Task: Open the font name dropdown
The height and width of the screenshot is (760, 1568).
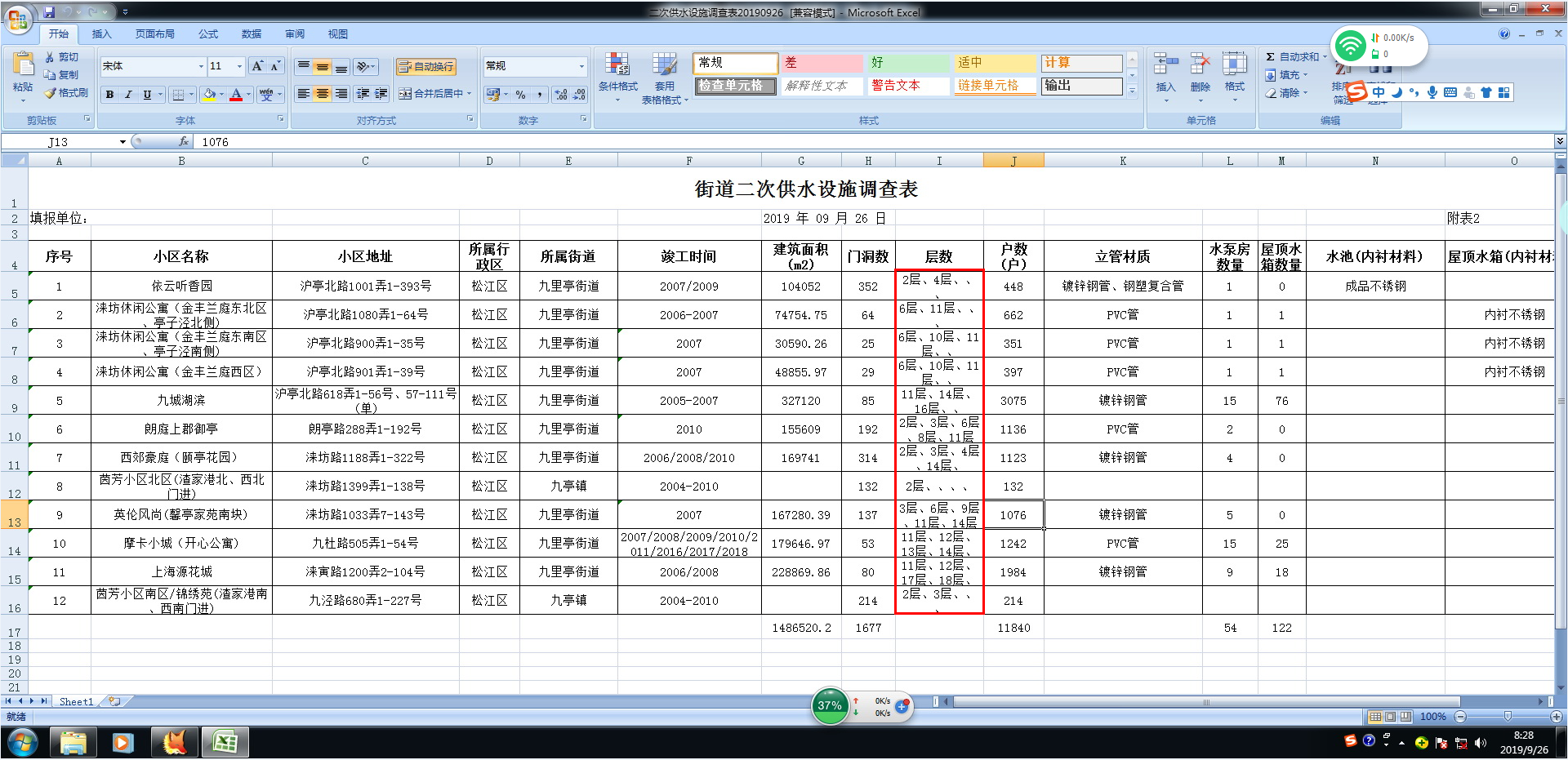Action: pyautogui.click(x=201, y=66)
